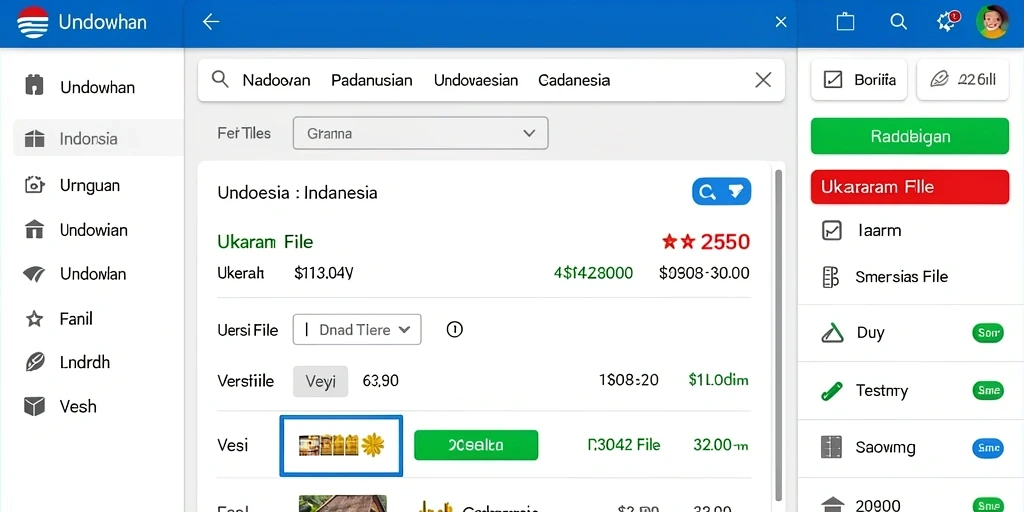Click the building icon beside Undowhan
Image resolution: width=1024 pixels, height=512 pixels.
coord(34,86)
